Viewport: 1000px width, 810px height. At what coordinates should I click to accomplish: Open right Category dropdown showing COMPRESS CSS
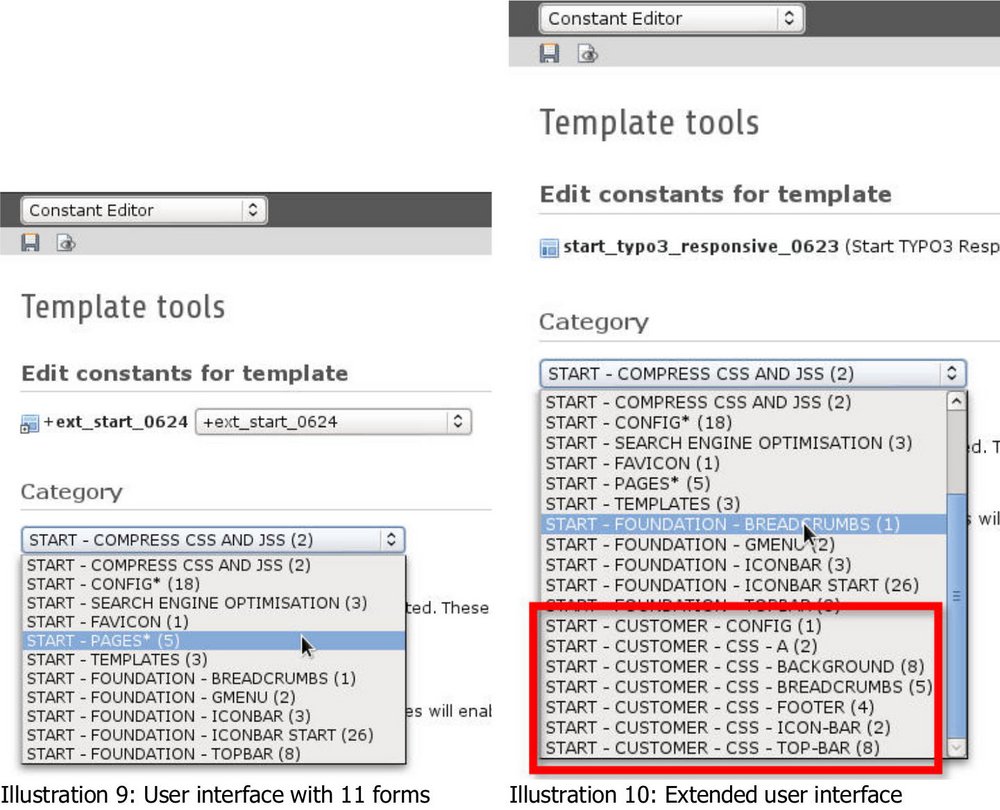[753, 373]
